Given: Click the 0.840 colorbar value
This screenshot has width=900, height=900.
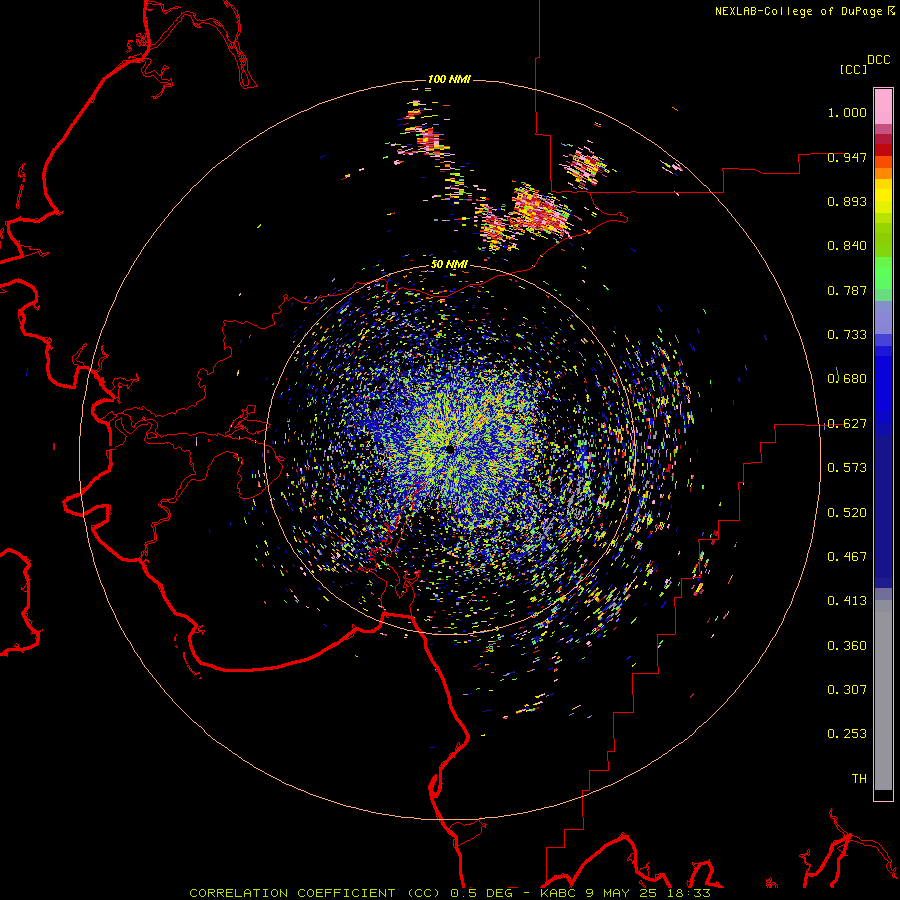Looking at the screenshot, I should tap(847, 246).
